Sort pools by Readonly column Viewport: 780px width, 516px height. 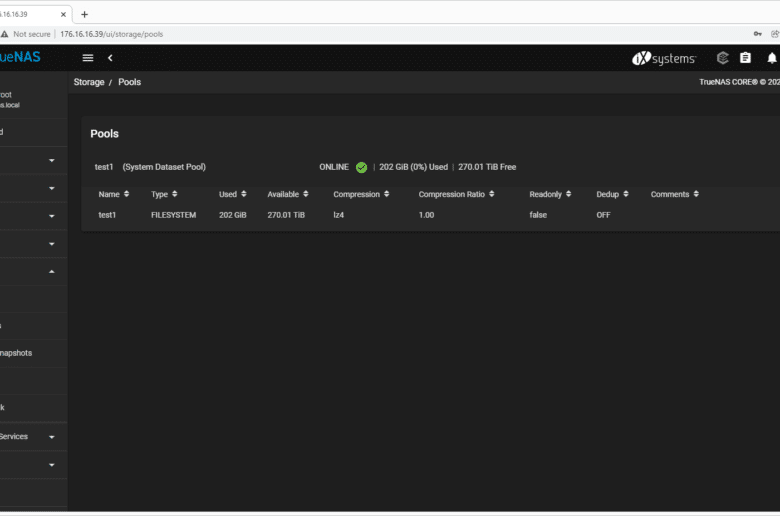pyautogui.click(x=550, y=194)
